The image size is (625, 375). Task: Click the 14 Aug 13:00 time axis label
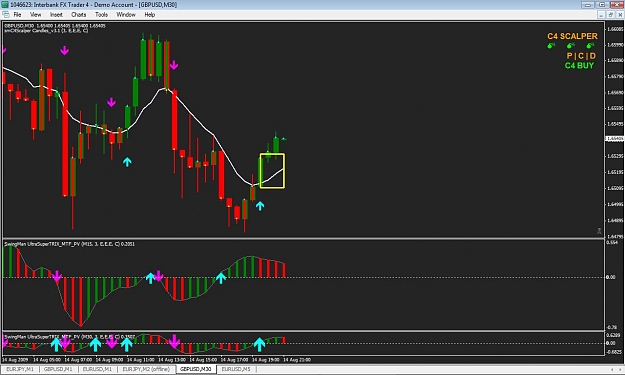[172, 359]
